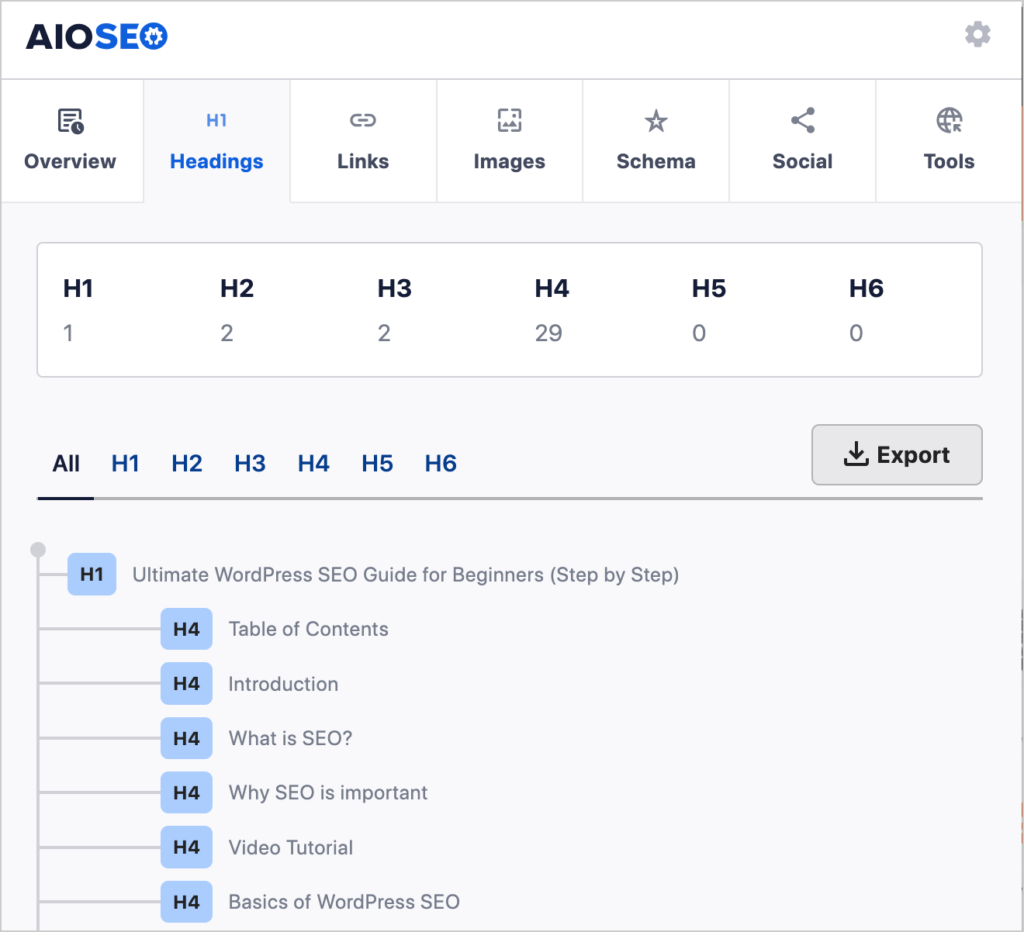Click the AIOSEO logo
Image resolution: width=1024 pixels, height=932 pixels.
97,37
